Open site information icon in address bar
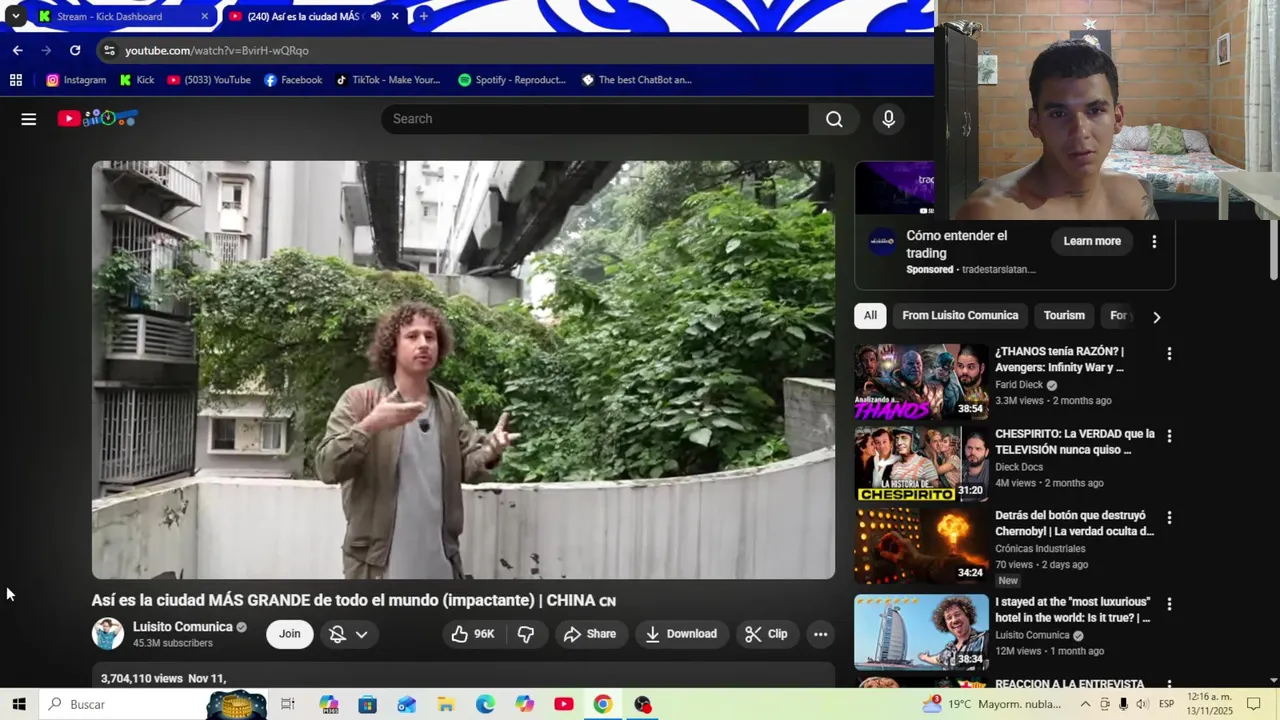1280x720 pixels. 109,50
